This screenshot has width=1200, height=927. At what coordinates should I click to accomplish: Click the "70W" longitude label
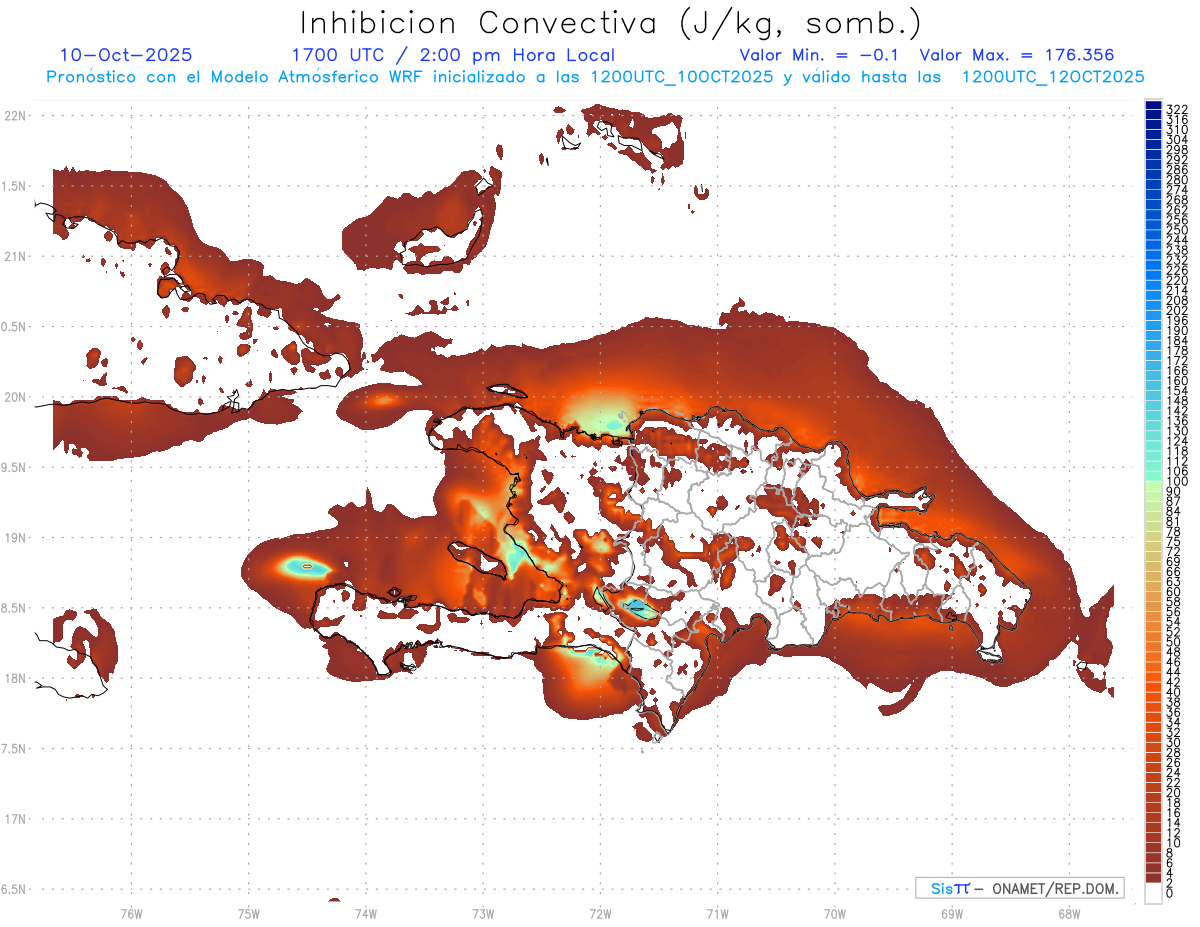834,912
